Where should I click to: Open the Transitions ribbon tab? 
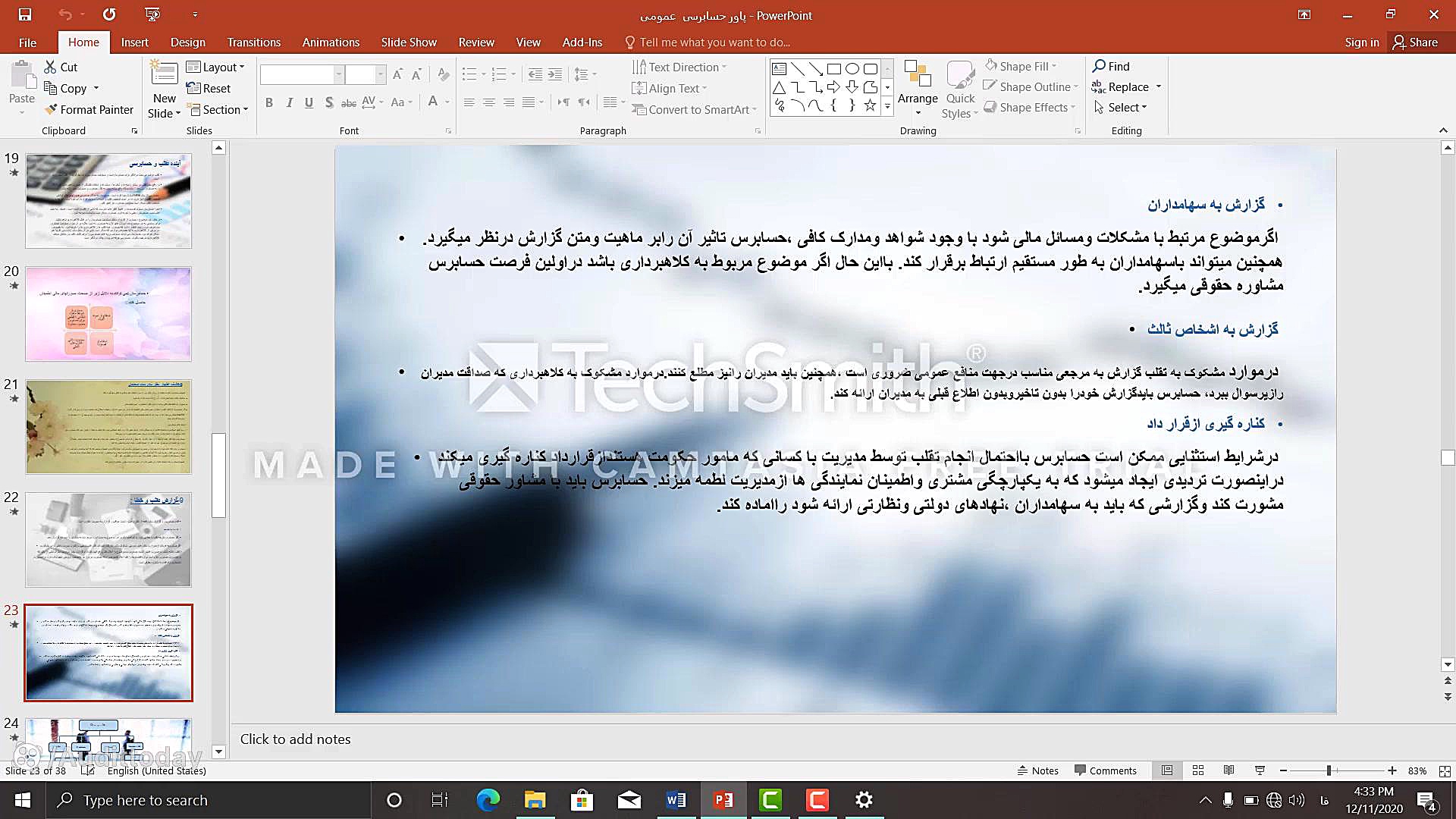pyautogui.click(x=253, y=42)
